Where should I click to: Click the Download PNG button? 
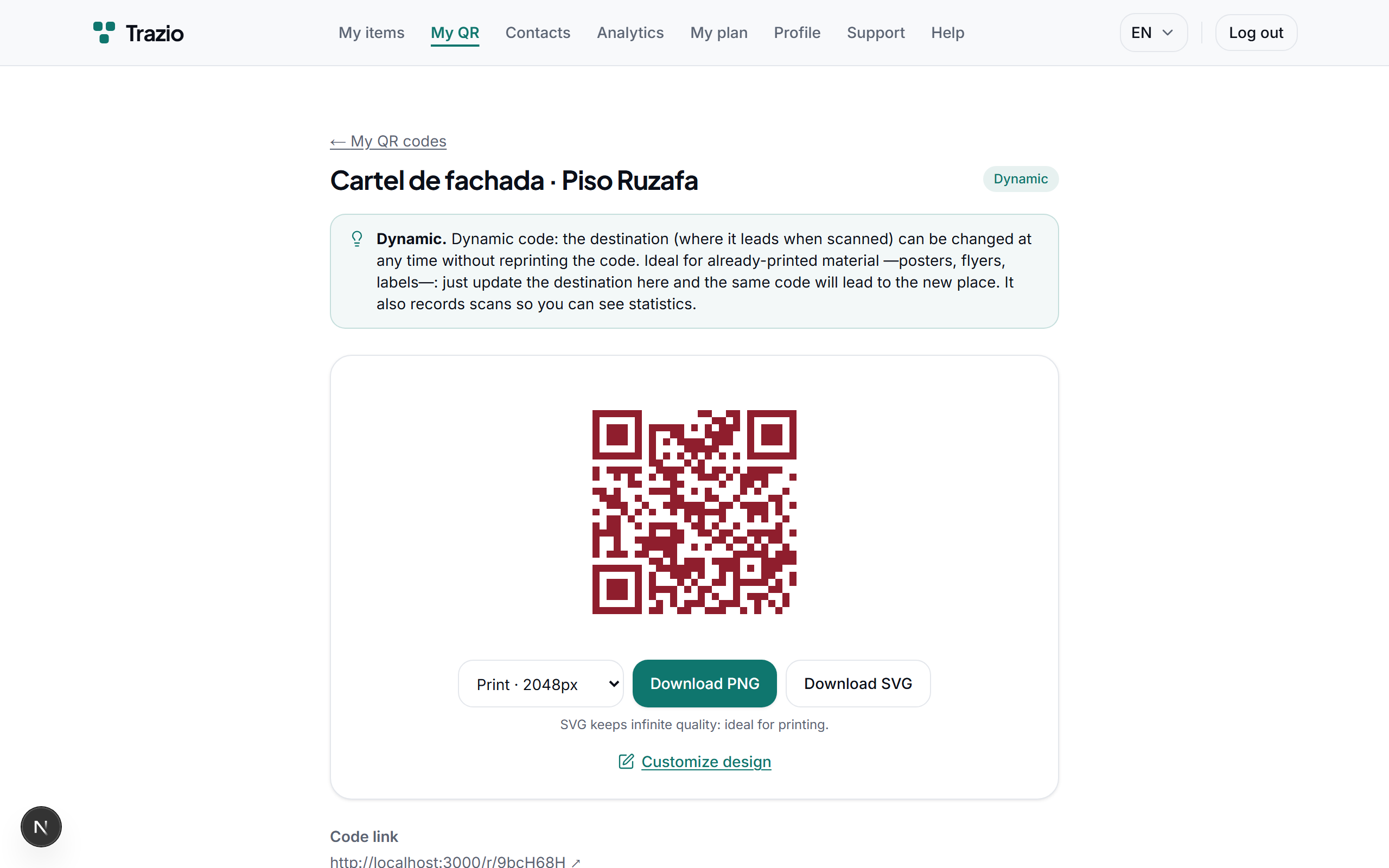(x=704, y=683)
